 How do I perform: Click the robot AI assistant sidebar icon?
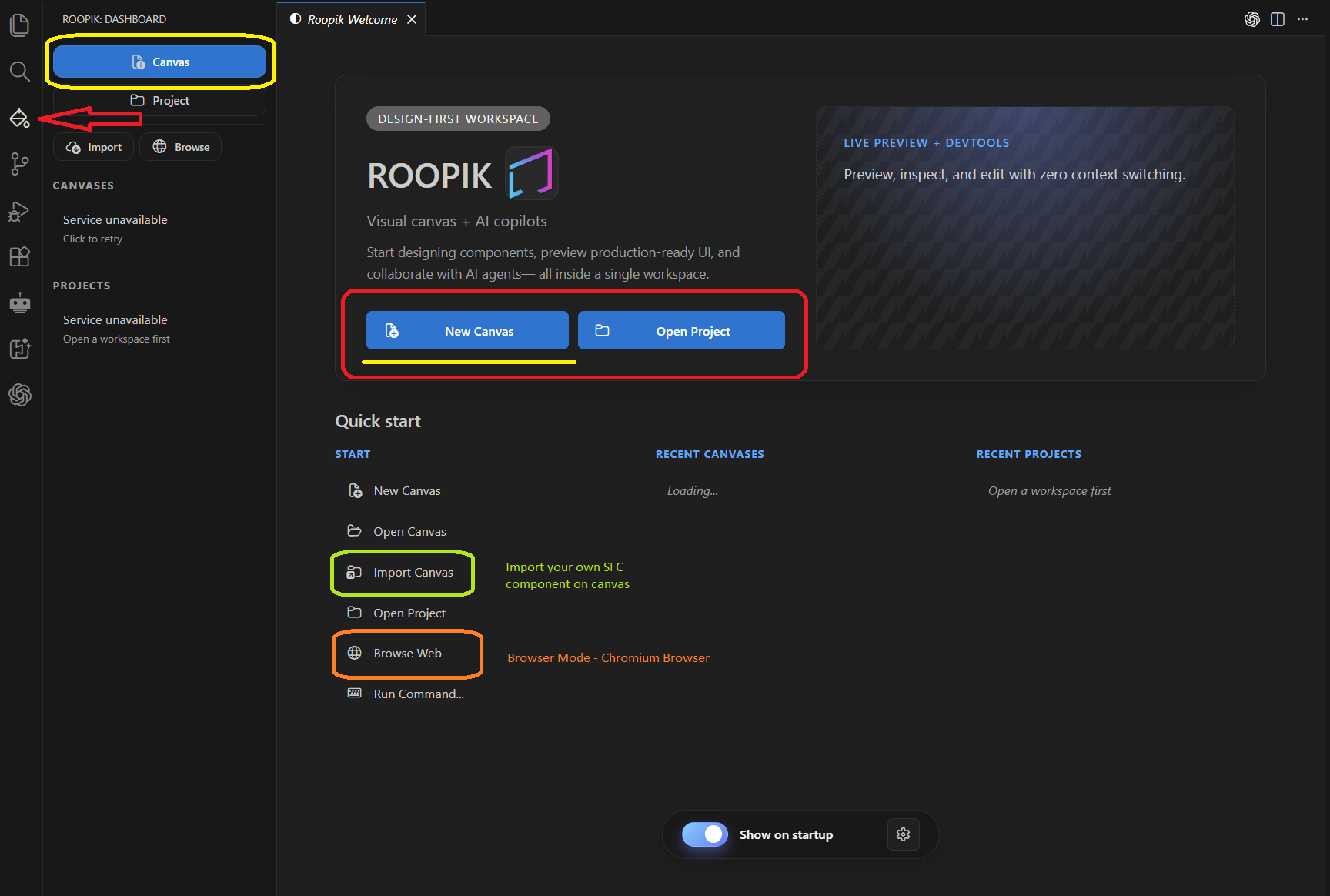click(x=19, y=303)
